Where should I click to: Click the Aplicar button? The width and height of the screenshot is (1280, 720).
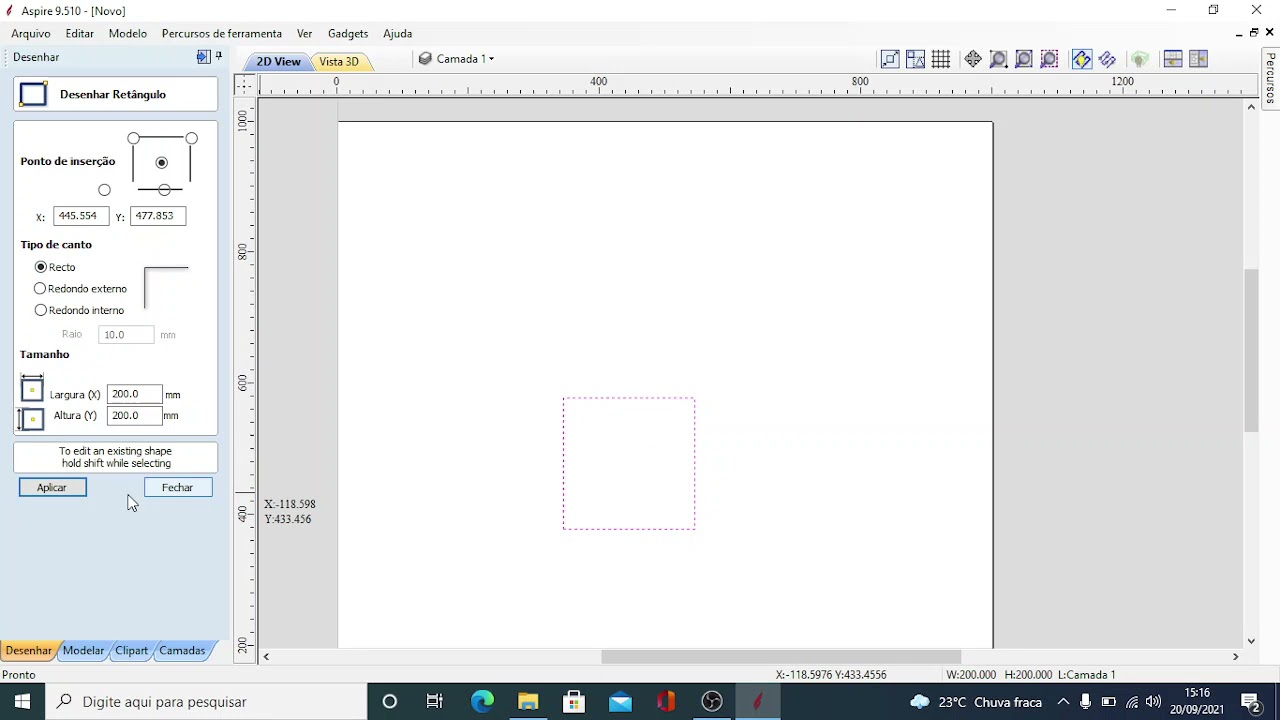pos(52,487)
